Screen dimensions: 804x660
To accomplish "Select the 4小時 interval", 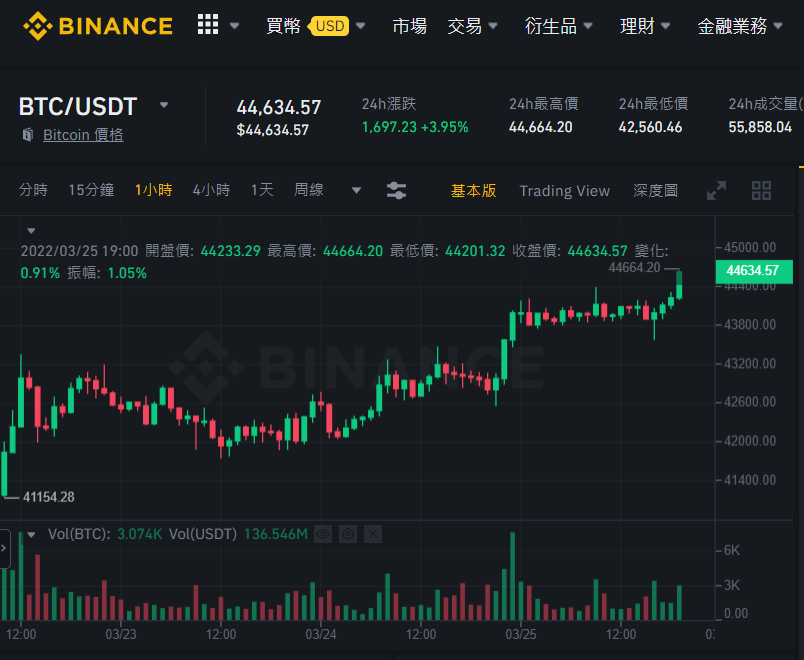I will [211, 190].
